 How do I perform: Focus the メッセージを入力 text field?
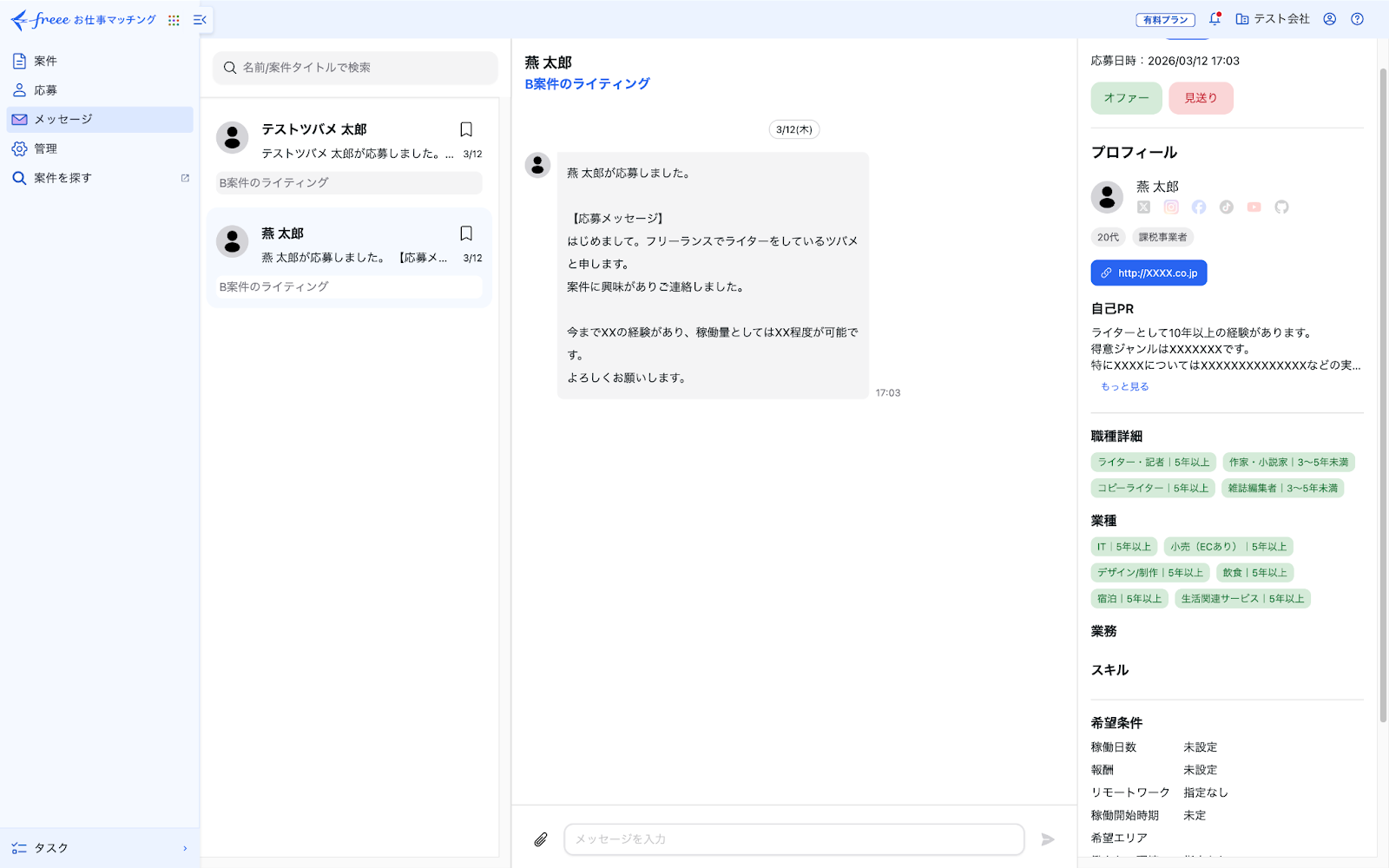coord(793,839)
